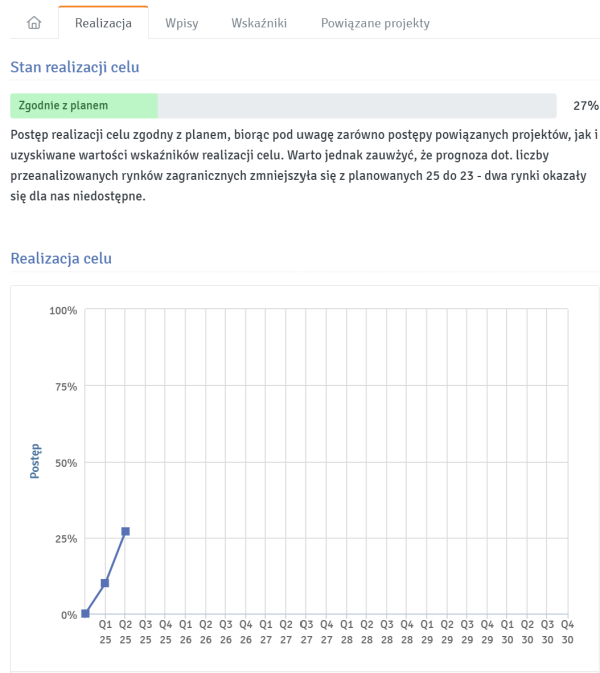Click the green Zgodnie z planem progress fill
This screenshot has width=600, height=673.
pyautogui.click(x=84, y=106)
